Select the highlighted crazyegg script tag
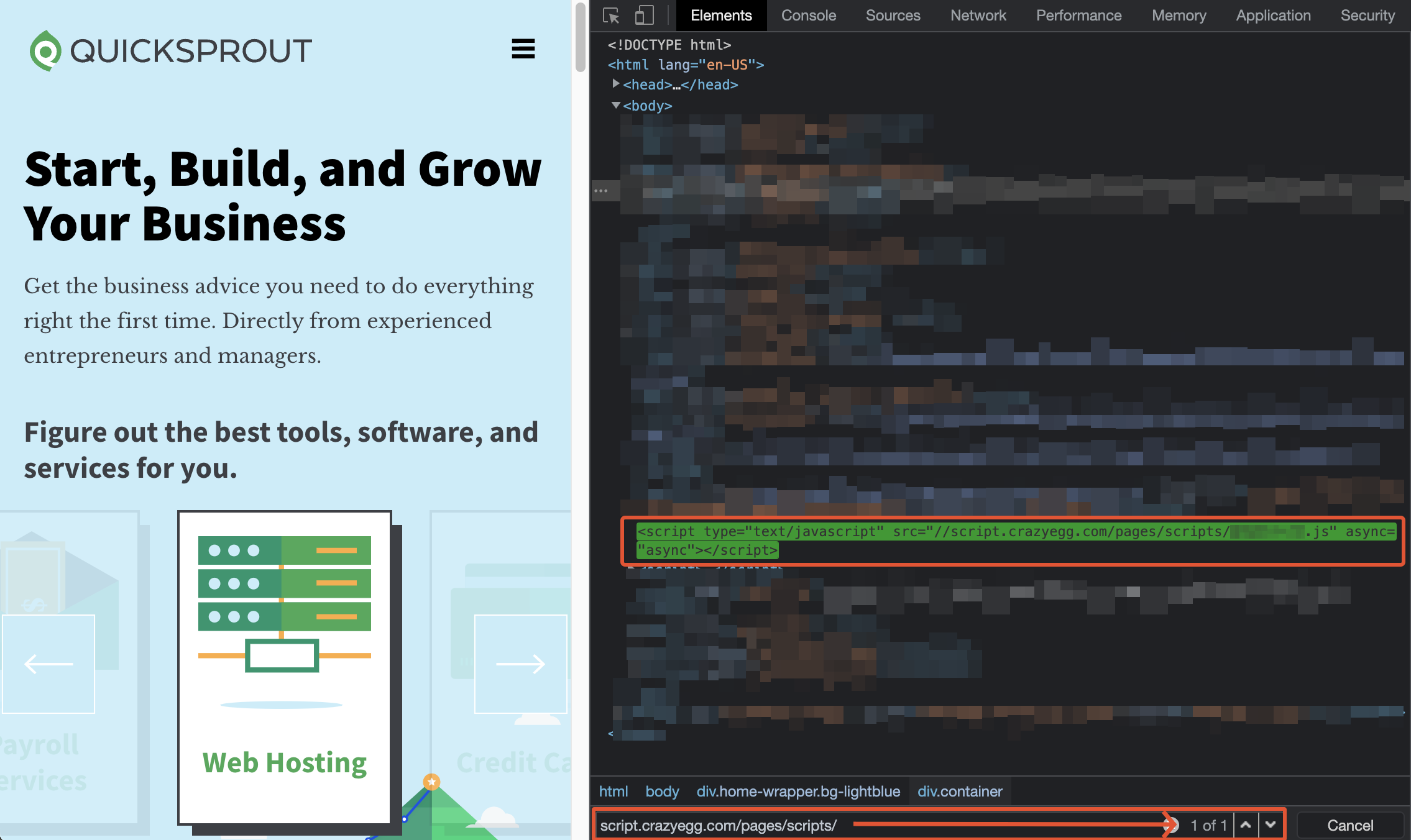 [1016, 541]
